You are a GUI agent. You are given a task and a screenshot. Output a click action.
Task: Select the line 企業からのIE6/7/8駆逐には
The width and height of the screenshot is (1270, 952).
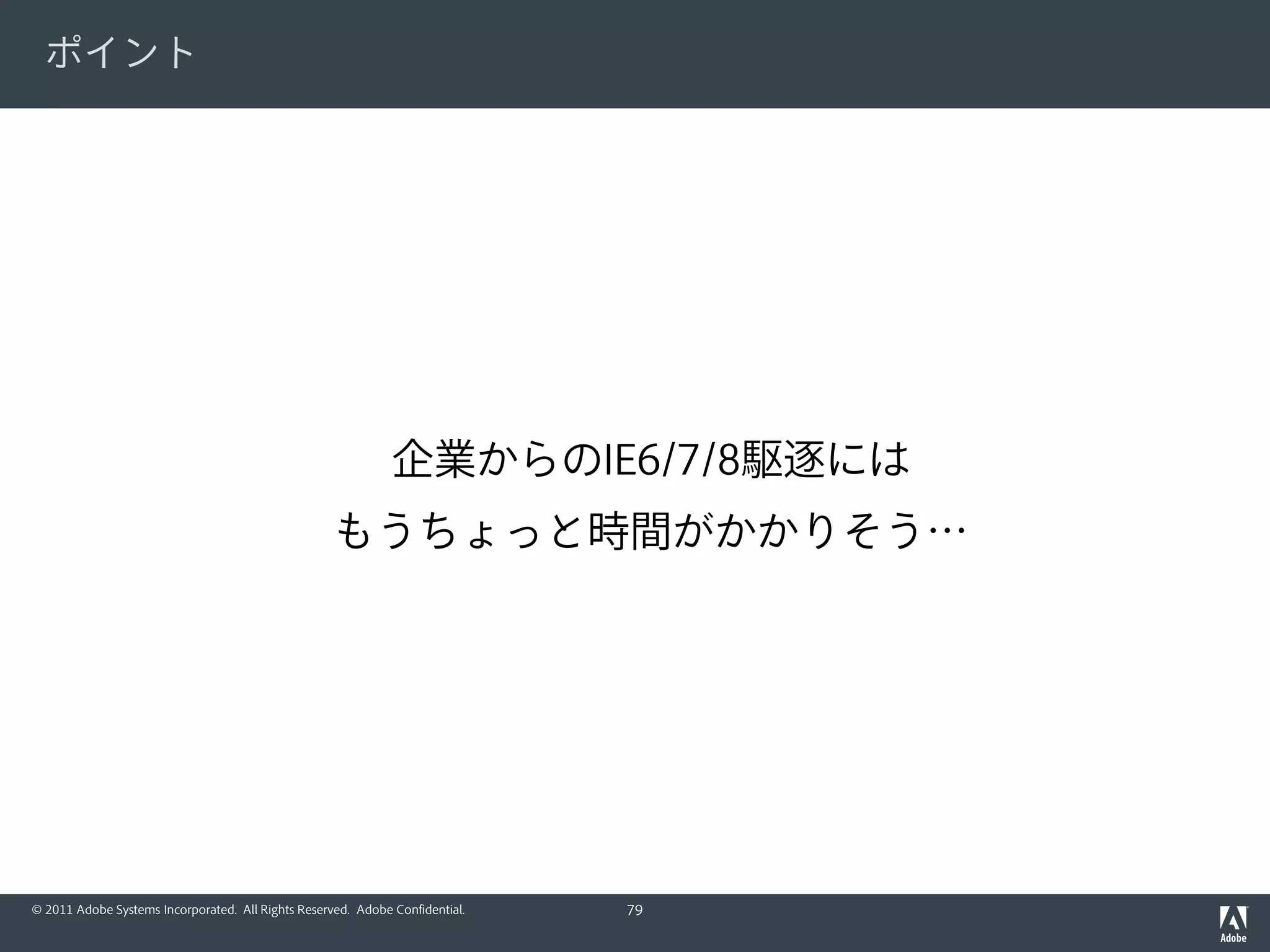(652, 459)
